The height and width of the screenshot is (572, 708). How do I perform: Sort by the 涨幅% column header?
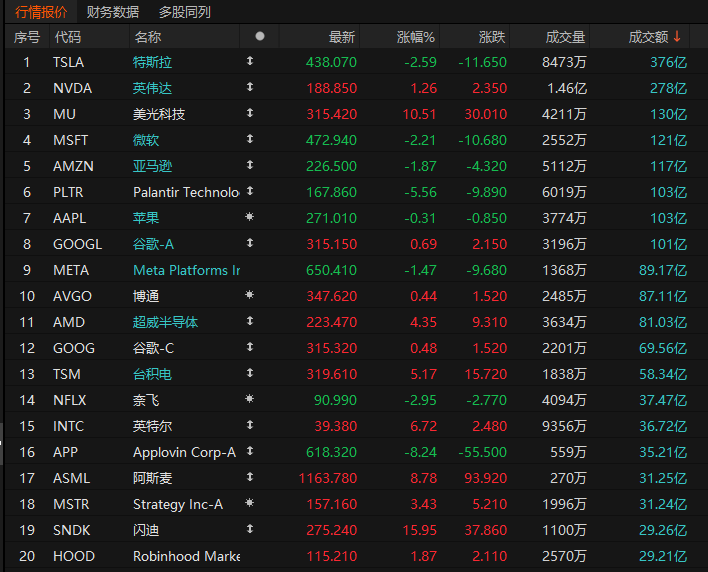[x=415, y=37]
